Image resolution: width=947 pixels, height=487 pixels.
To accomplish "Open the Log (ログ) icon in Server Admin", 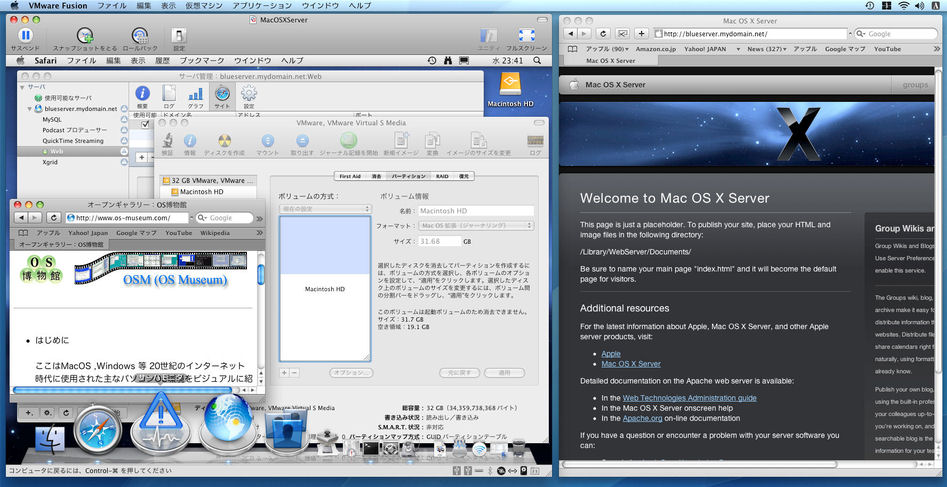I will 169,93.
